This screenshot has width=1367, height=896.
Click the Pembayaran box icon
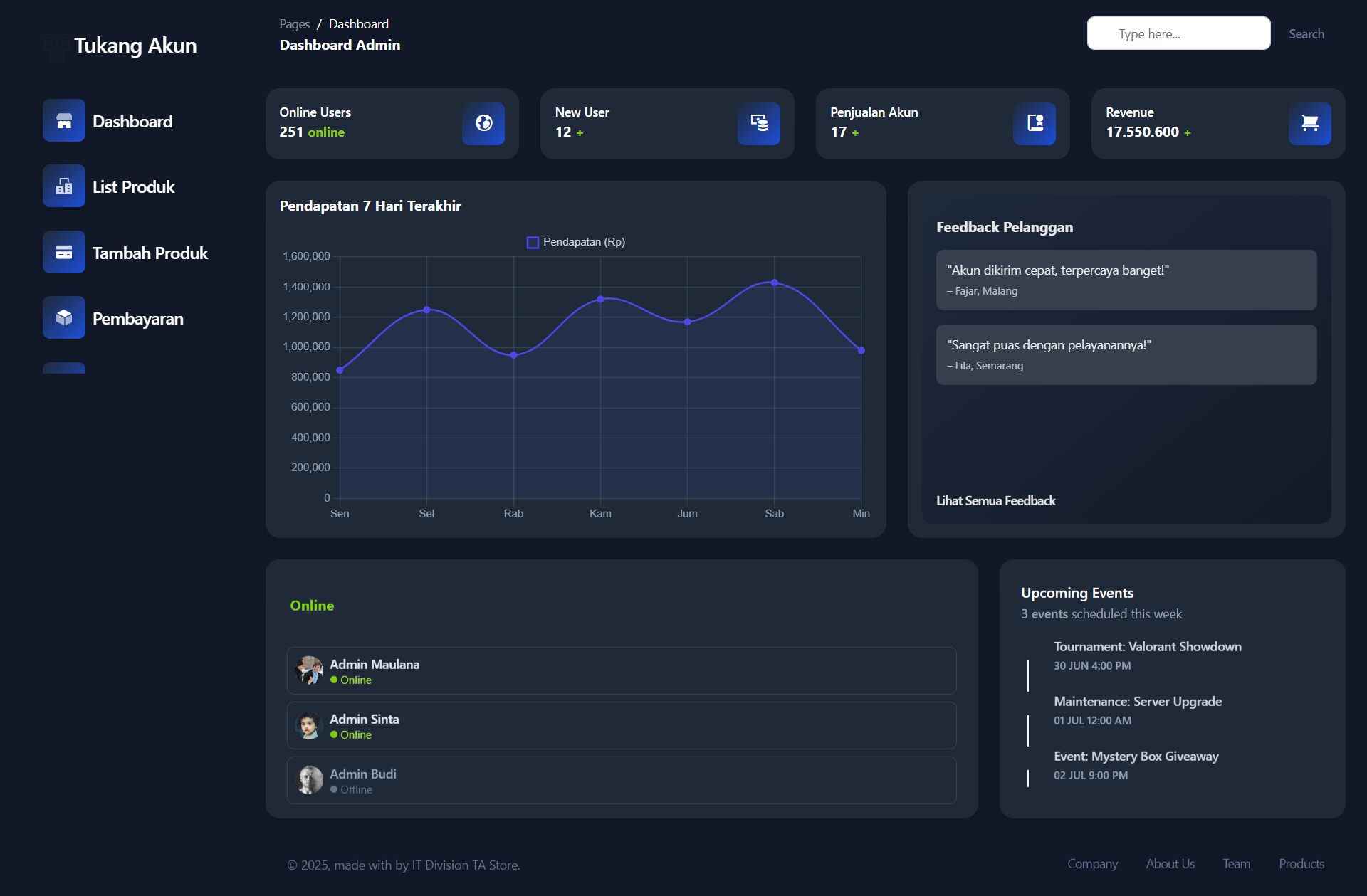click(x=64, y=318)
